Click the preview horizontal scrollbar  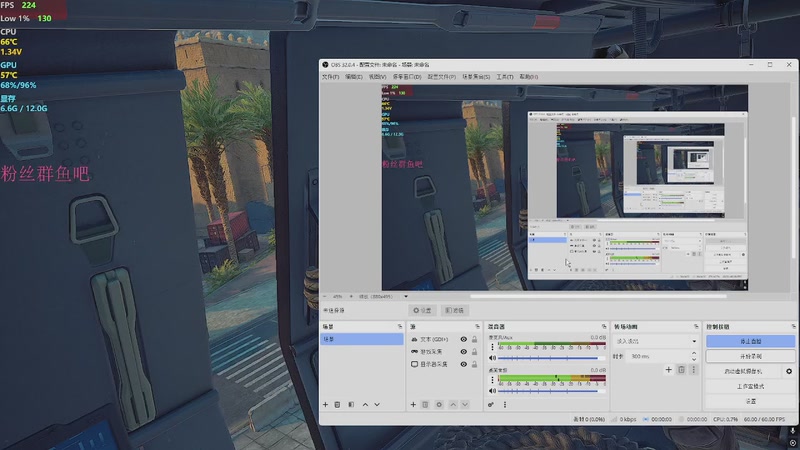598,296
